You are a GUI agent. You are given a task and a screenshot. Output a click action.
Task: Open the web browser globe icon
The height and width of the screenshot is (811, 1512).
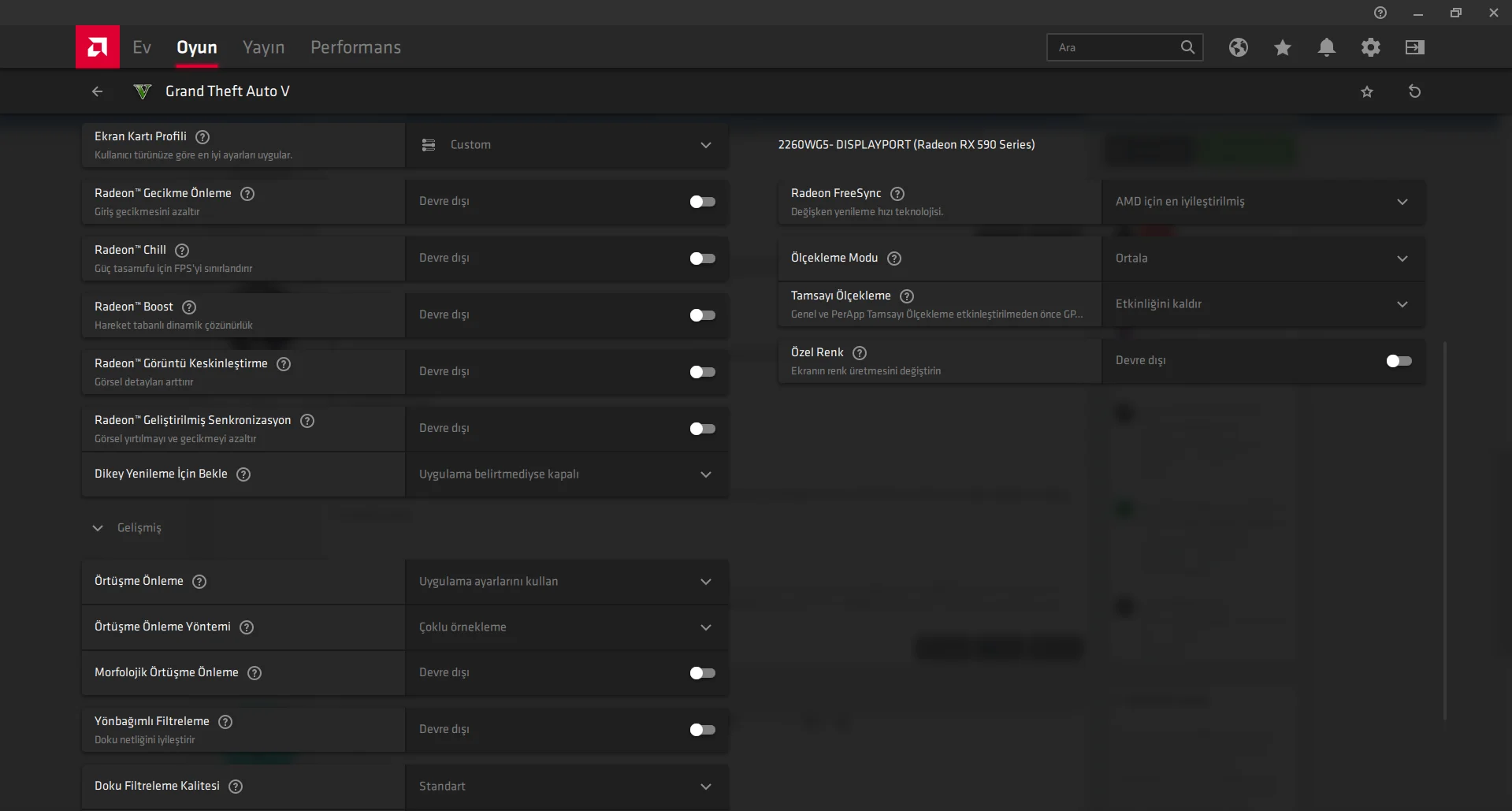point(1238,47)
